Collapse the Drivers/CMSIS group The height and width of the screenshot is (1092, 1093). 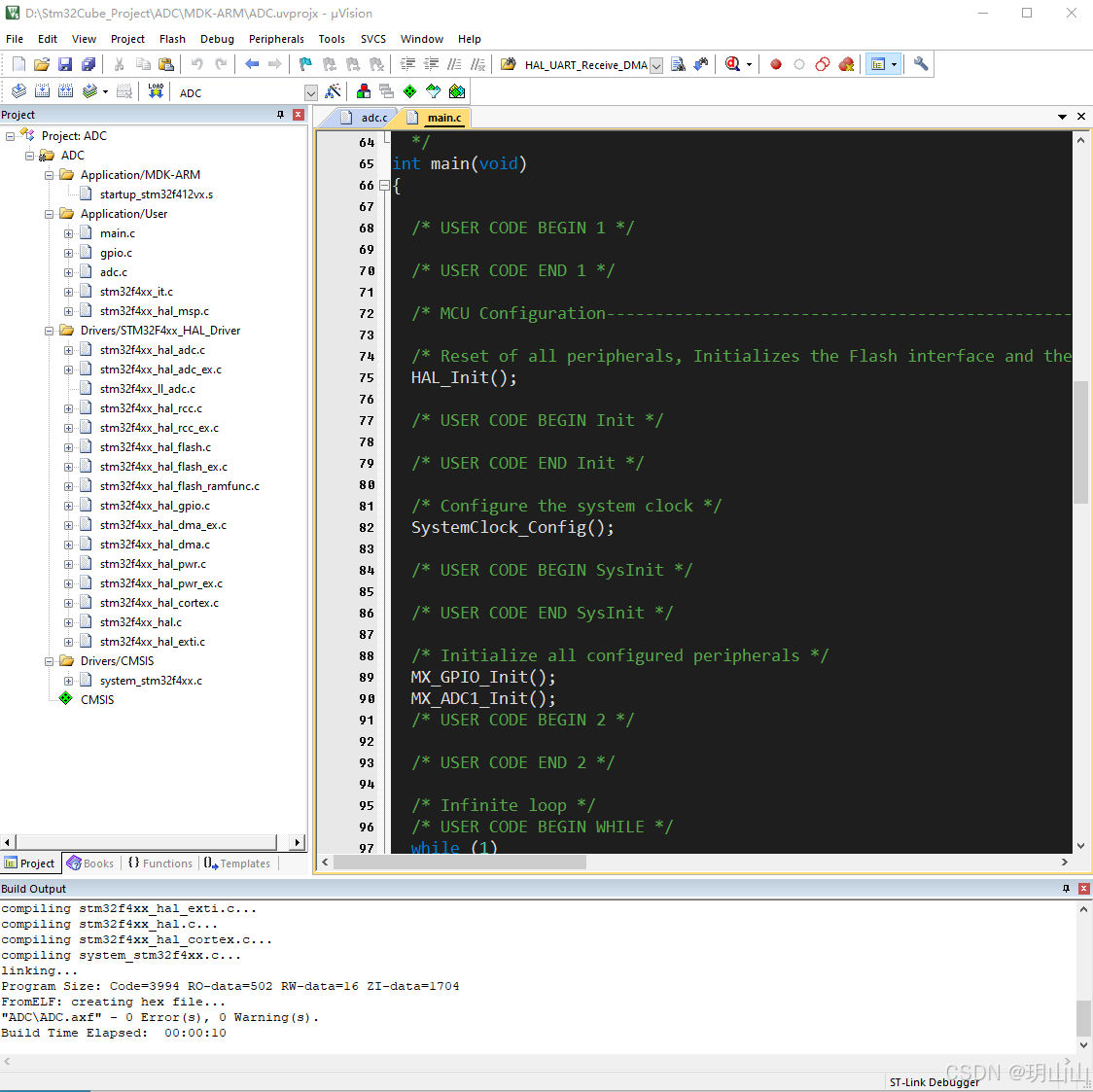(49, 660)
